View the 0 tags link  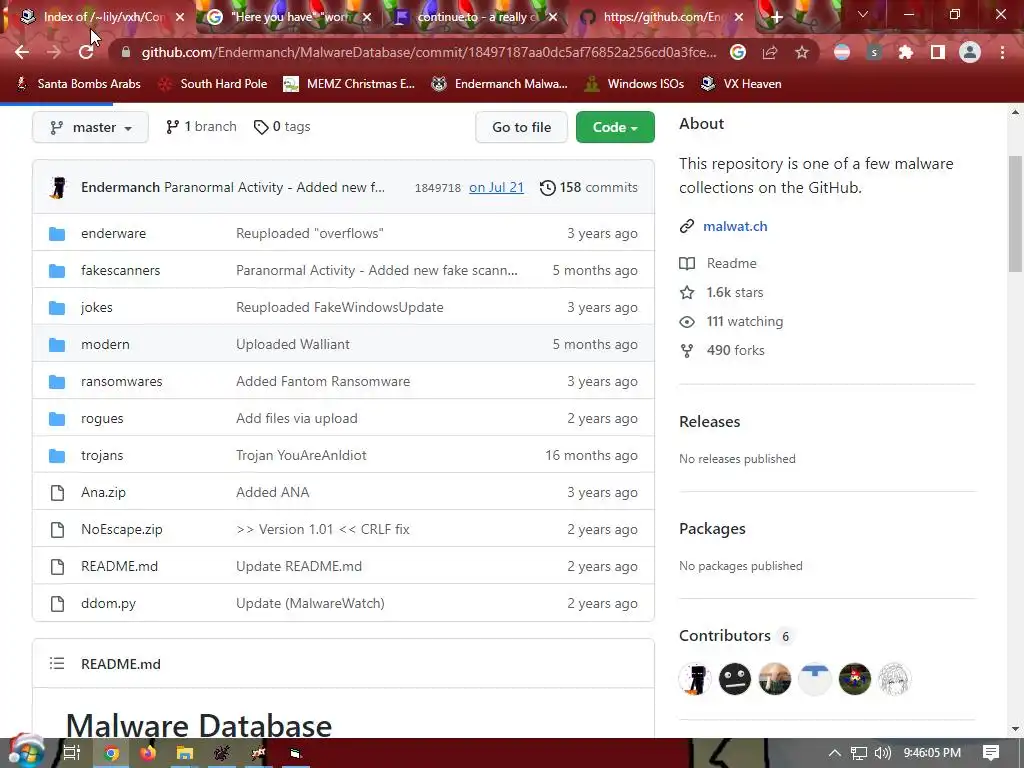(x=282, y=127)
